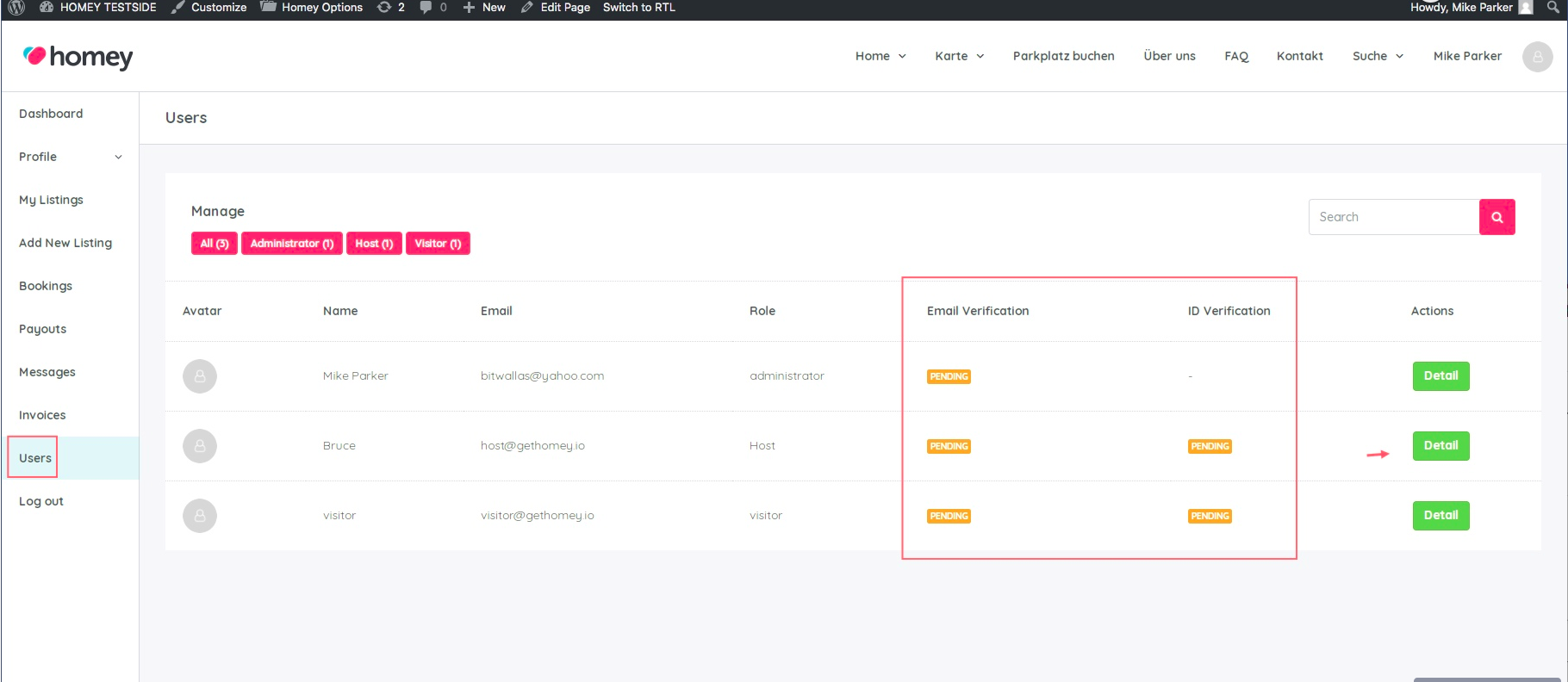Click Log out in sidebar

tap(41, 501)
